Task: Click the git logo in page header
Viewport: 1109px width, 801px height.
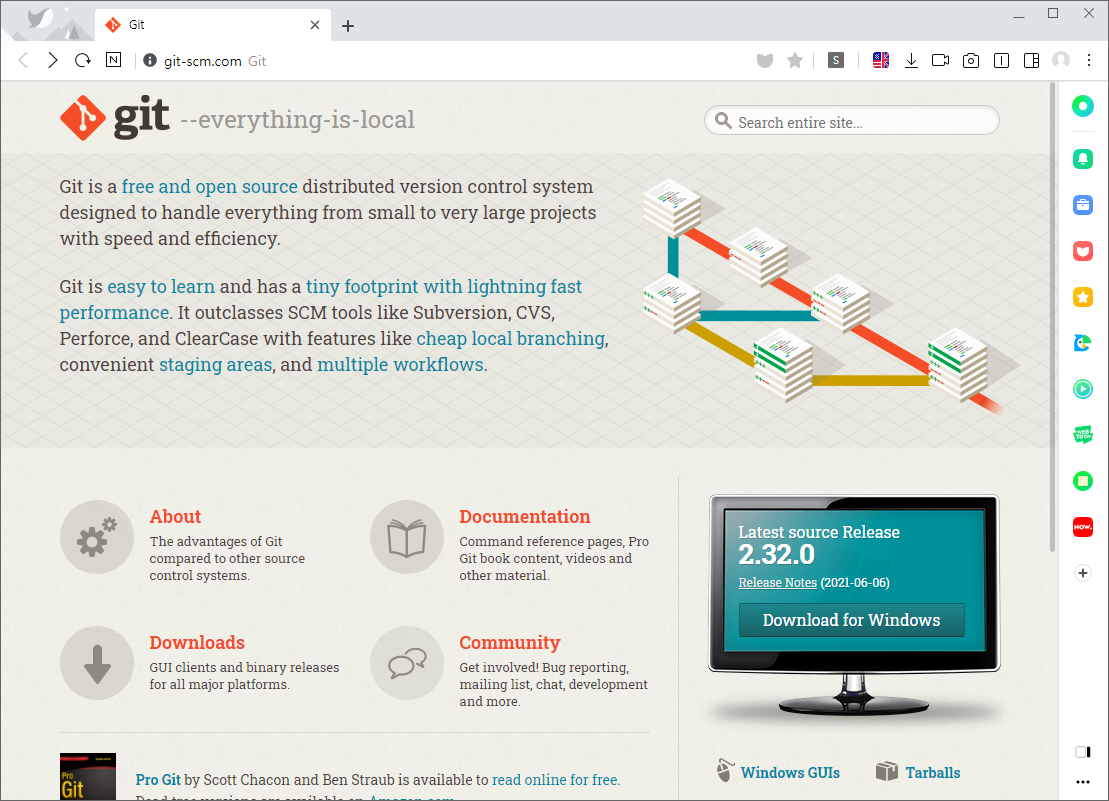Action: [115, 117]
